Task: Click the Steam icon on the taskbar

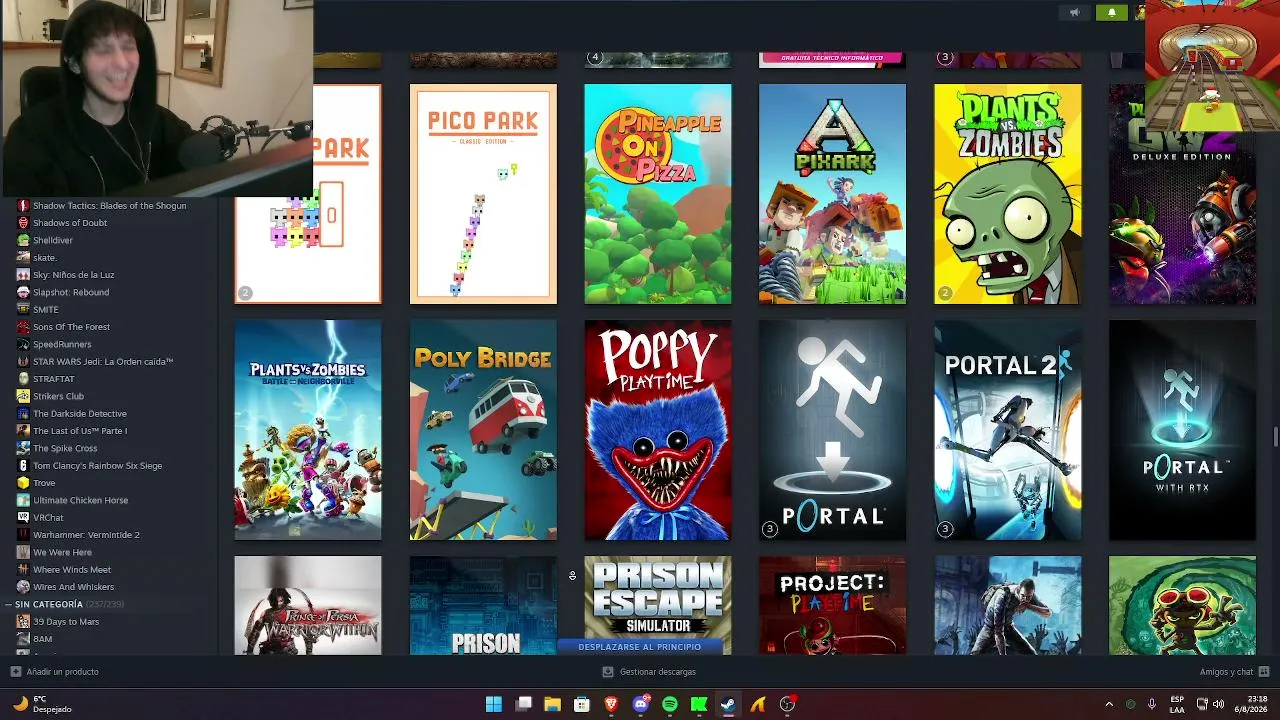Action: 728,704
